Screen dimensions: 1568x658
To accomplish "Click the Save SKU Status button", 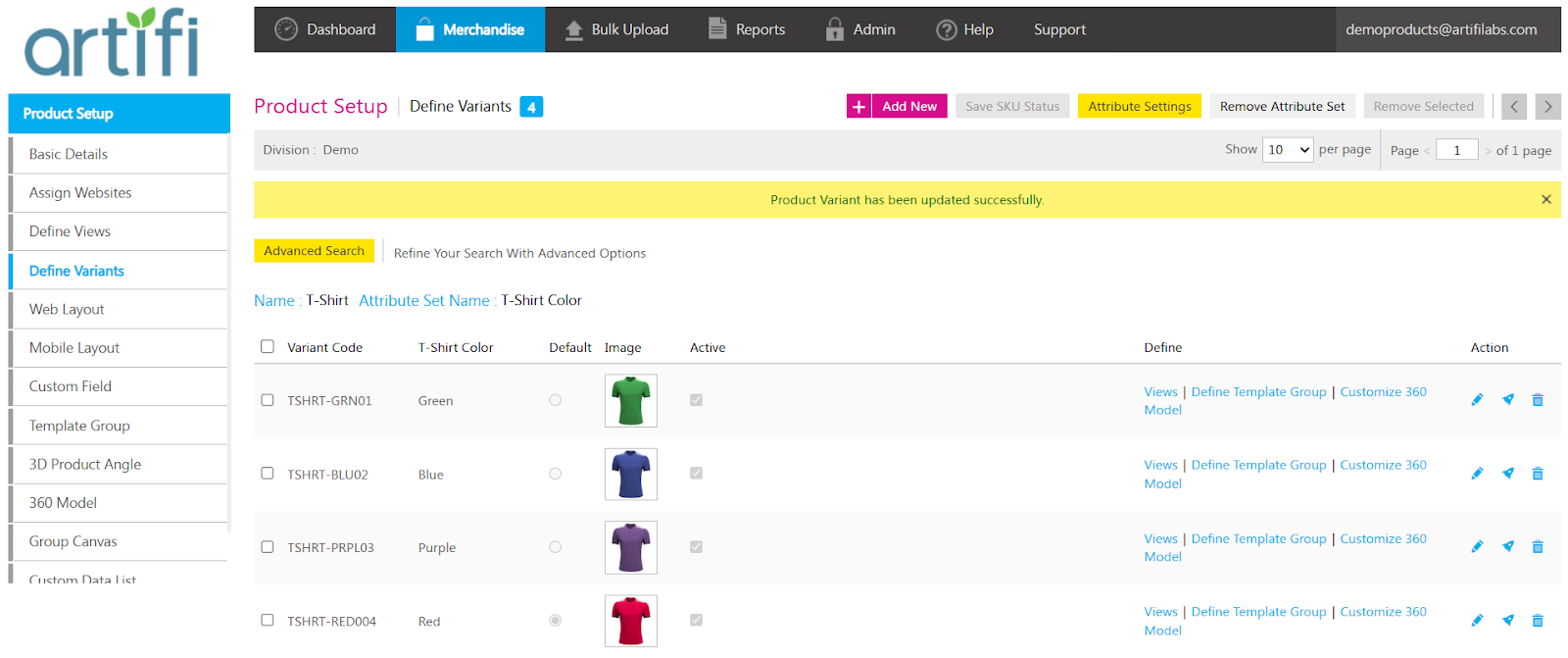I will pos(1012,106).
